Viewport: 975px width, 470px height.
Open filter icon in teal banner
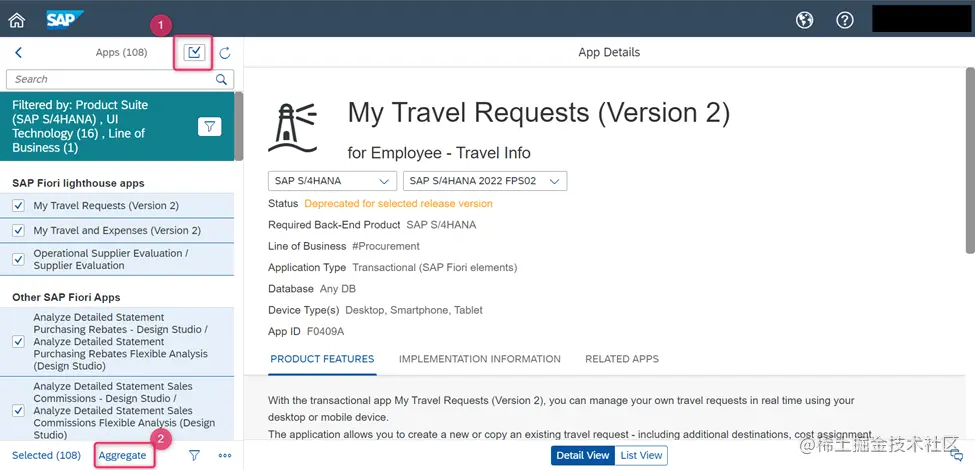click(x=210, y=126)
